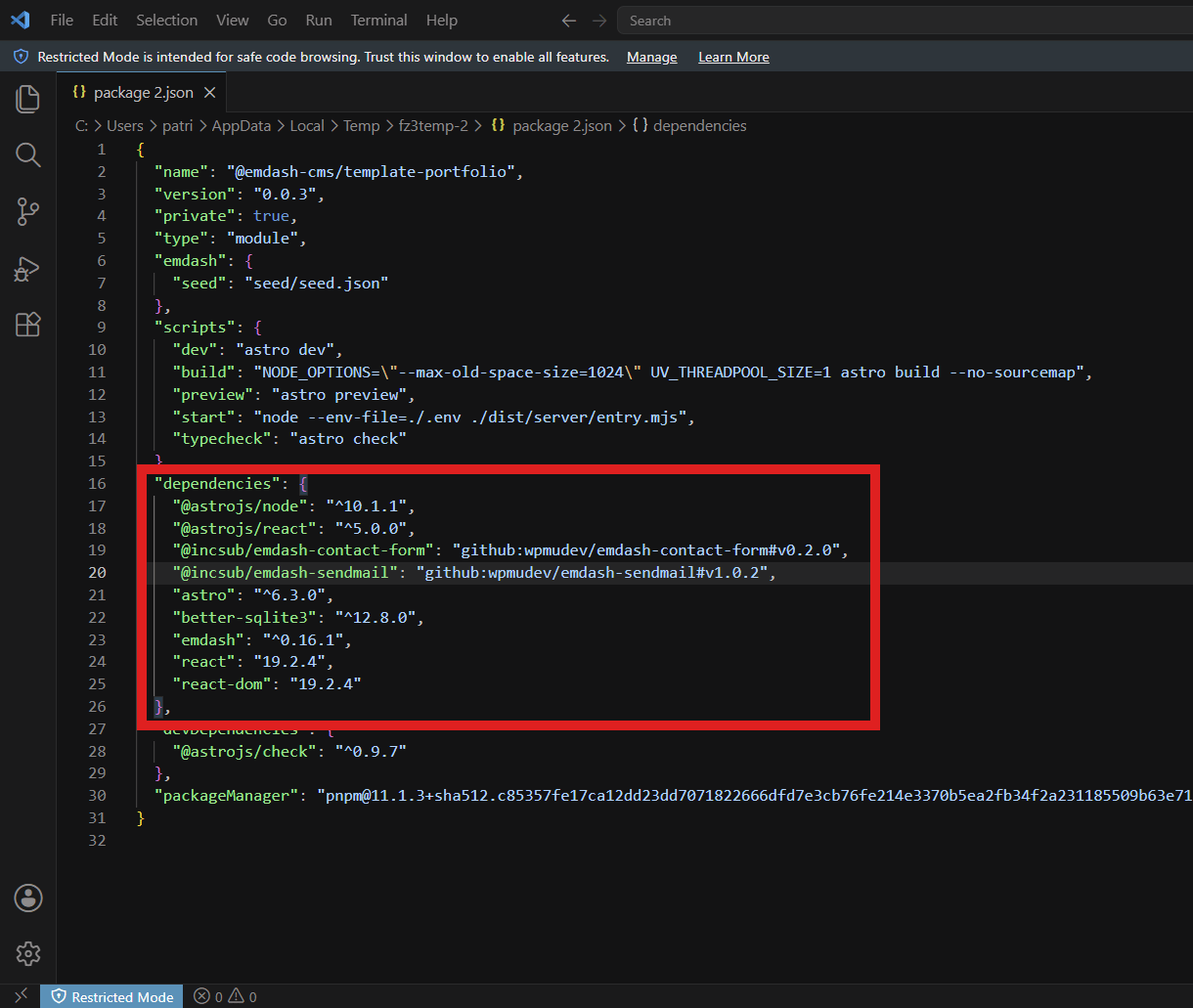Open the Run and Debug view
The height and width of the screenshot is (1008, 1193).
tap(28, 268)
